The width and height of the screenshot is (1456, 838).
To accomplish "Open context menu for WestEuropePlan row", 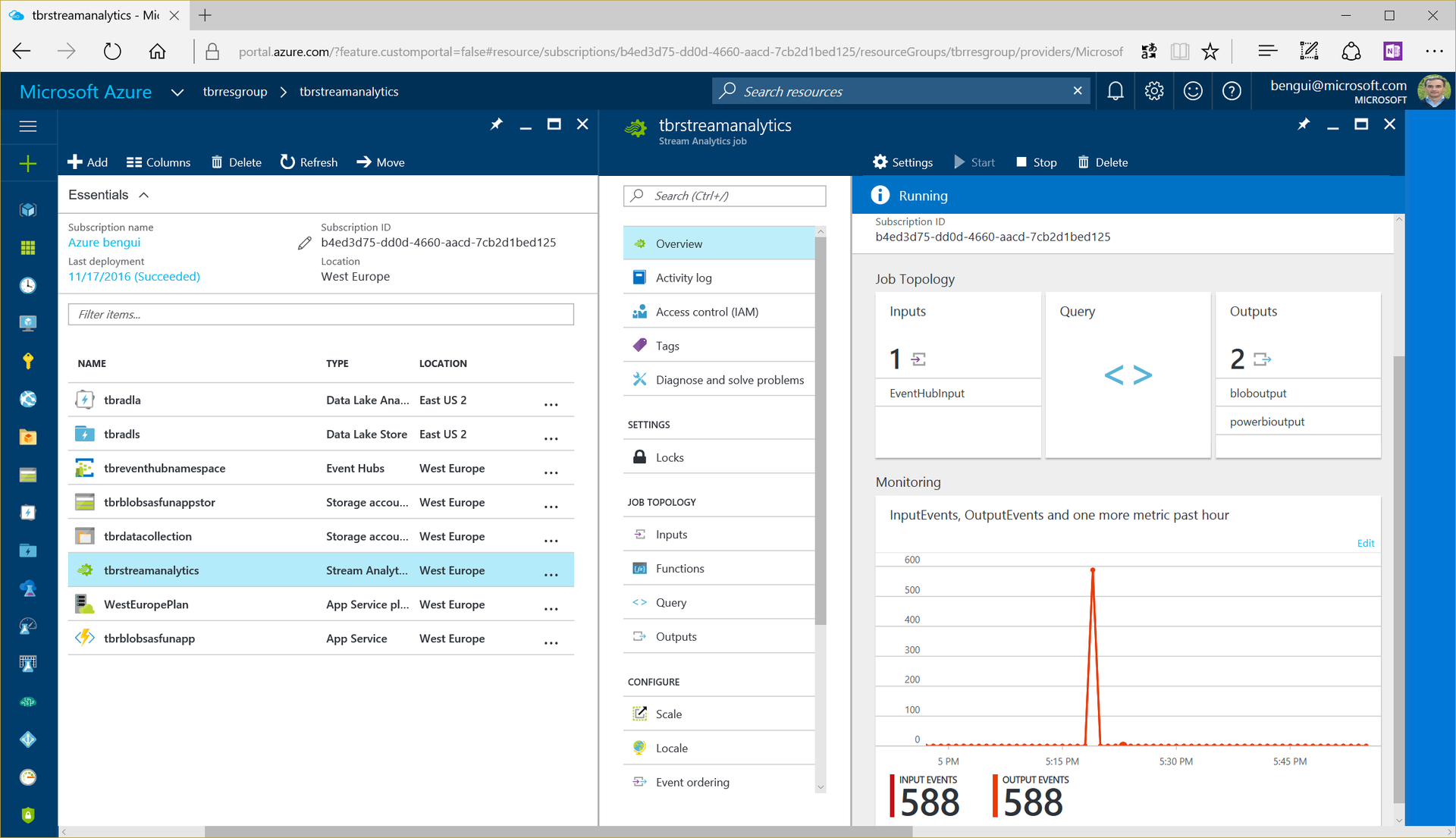I will (551, 607).
